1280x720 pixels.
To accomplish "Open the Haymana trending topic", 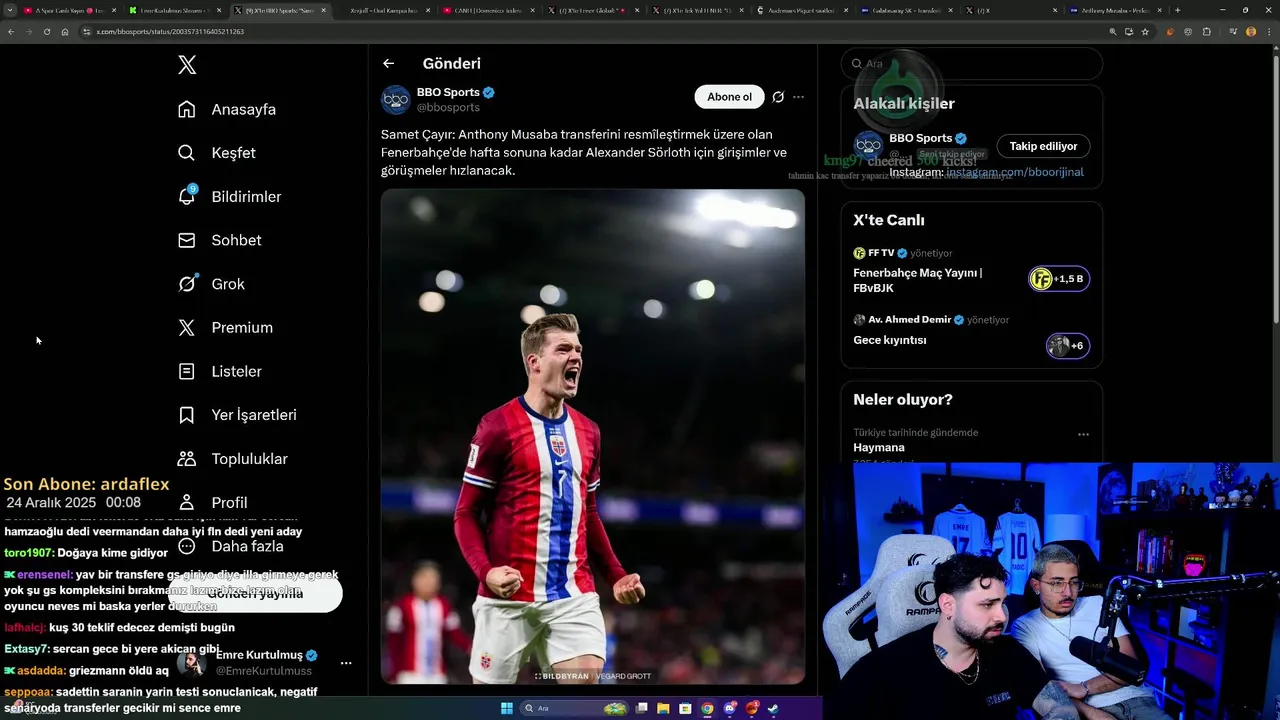I will pyautogui.click(x=879, y=447).
